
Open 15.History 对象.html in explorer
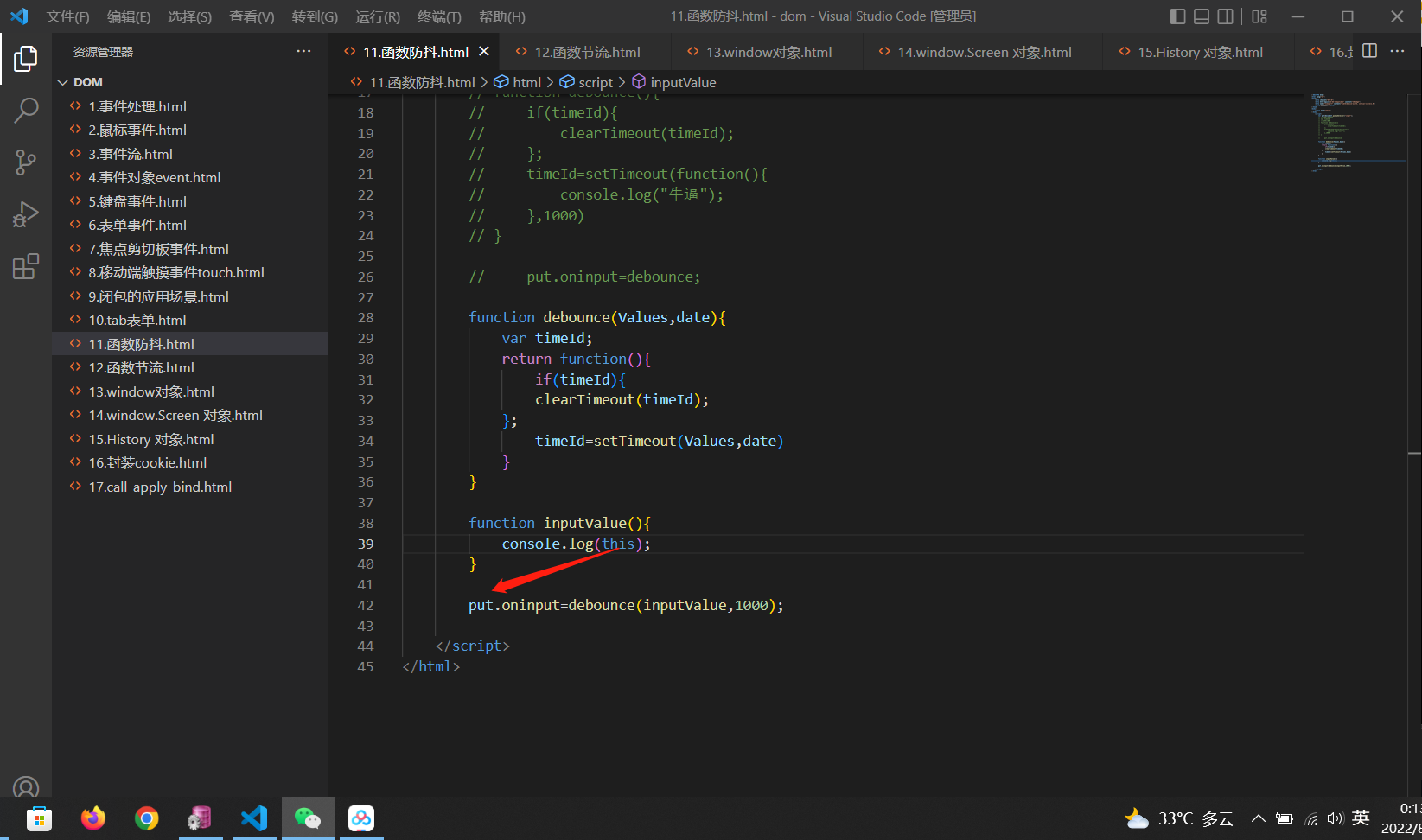click(190, 439)
